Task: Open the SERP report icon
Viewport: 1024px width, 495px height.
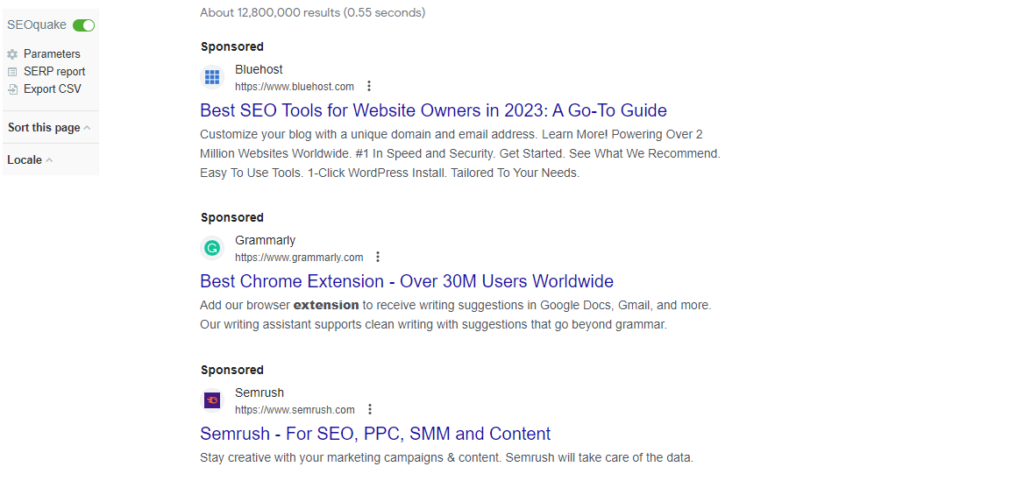Action: coord(12,72)
